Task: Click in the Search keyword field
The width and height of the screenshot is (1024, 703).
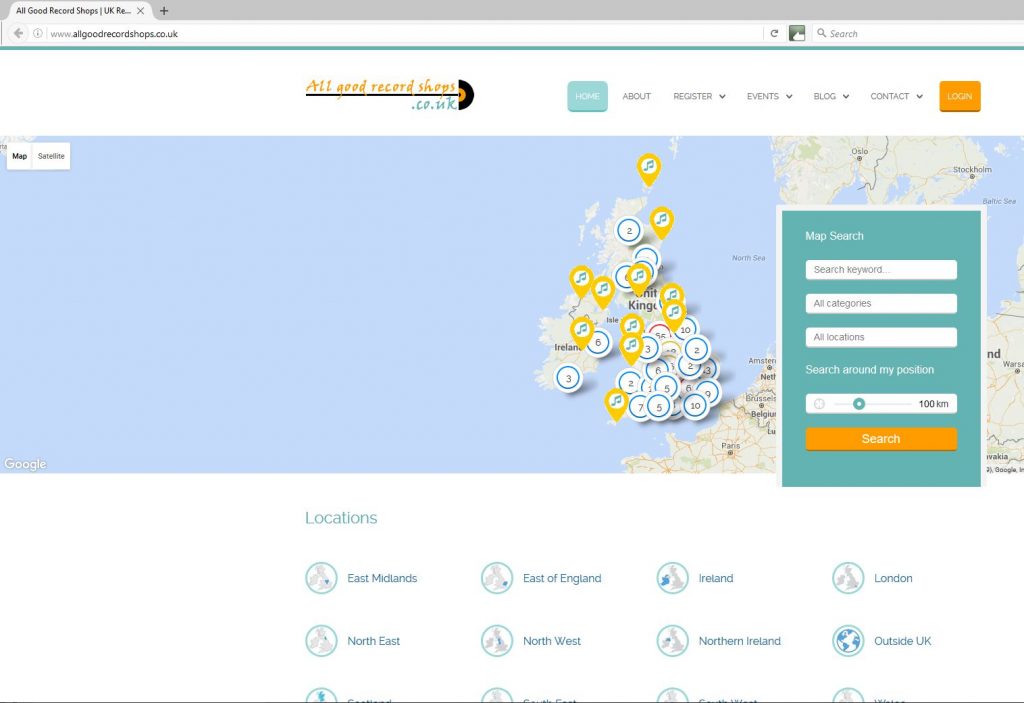Action: 881,269
